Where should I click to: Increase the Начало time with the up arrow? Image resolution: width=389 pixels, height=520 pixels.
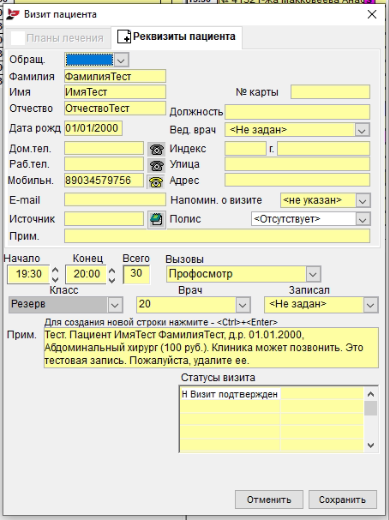[55, 270]
